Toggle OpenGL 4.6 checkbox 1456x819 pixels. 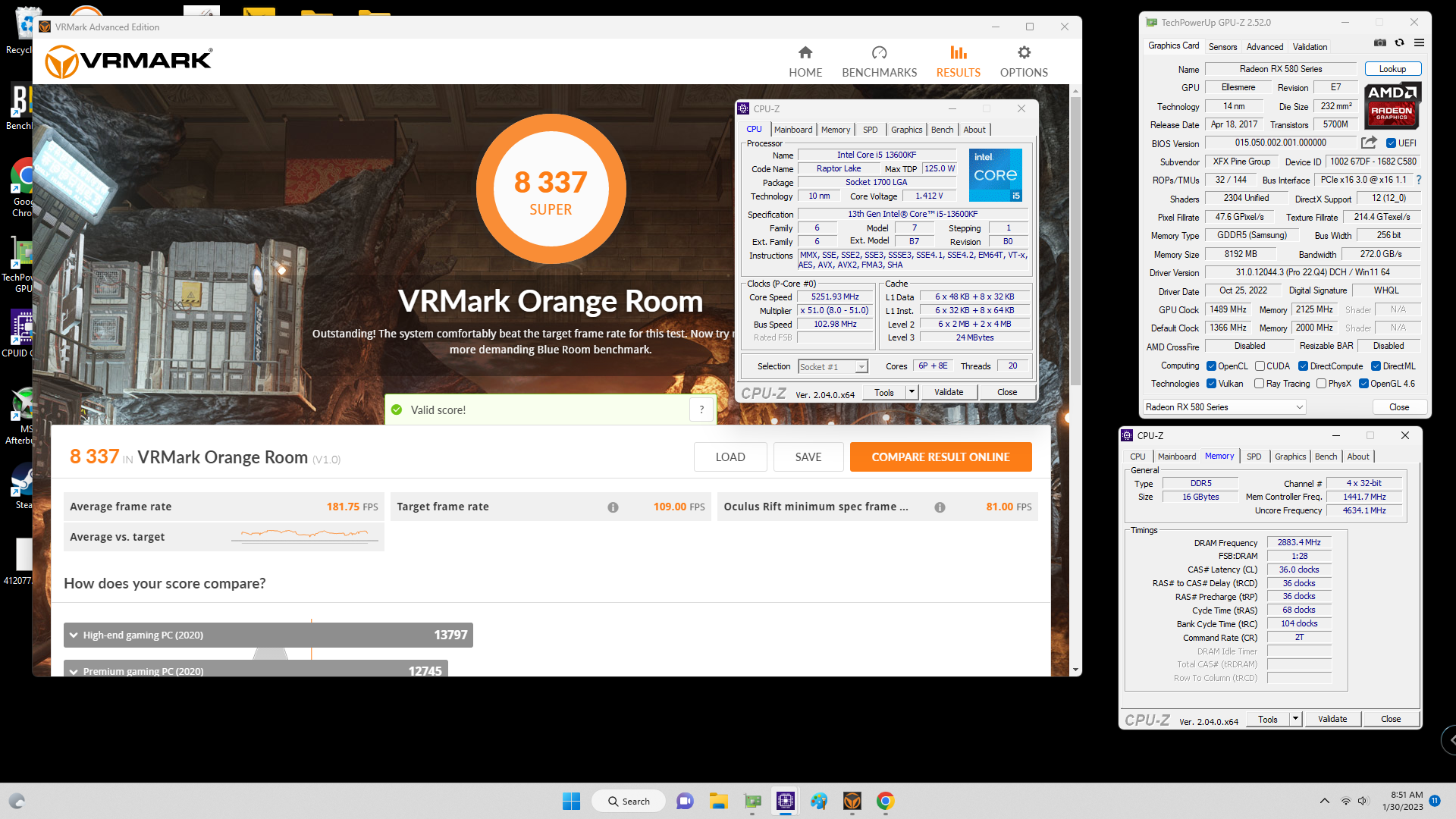(x=1363, y=384)
